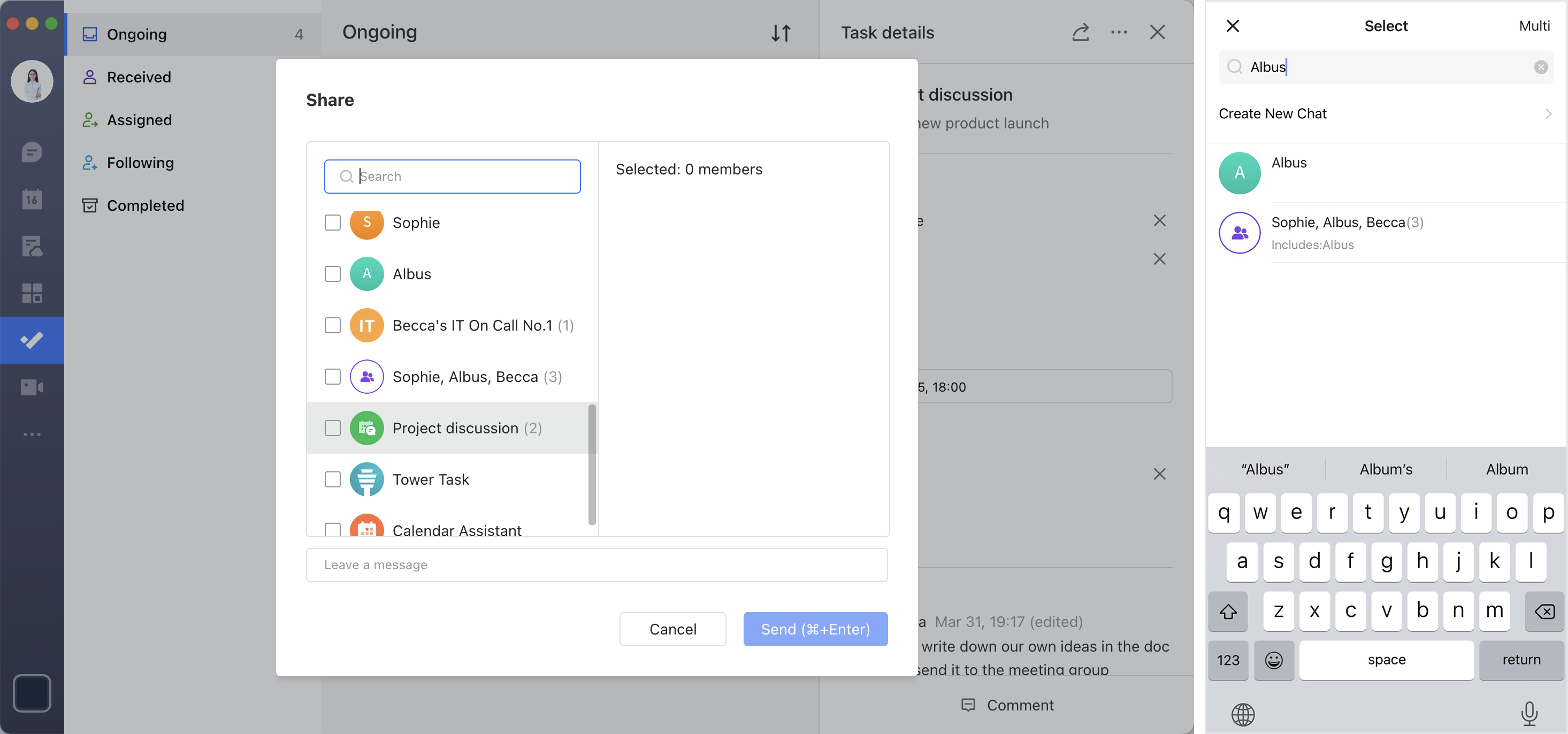The width and height of the screenshot is (1568, 734).
Task: Expand Create New Chat with the chevron
Action: (x=1549, y=114)
